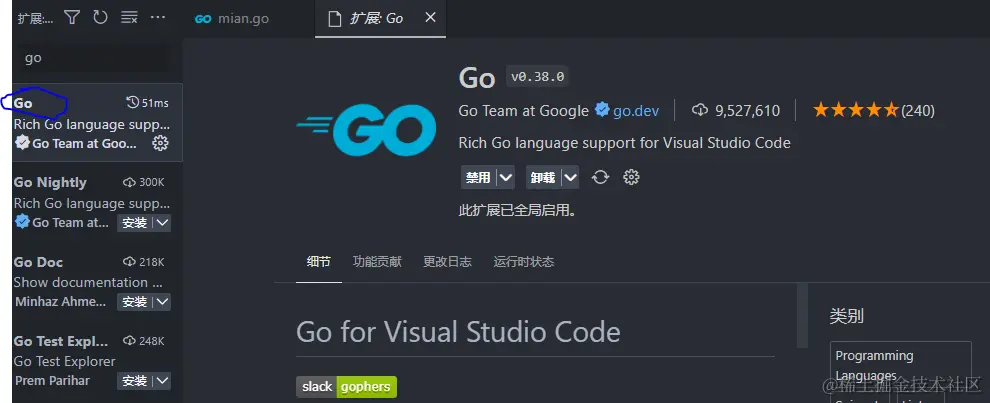Click the large Go logo image
Screen dimensions: 990x403
pyautogui.click(x=366, y=129)
